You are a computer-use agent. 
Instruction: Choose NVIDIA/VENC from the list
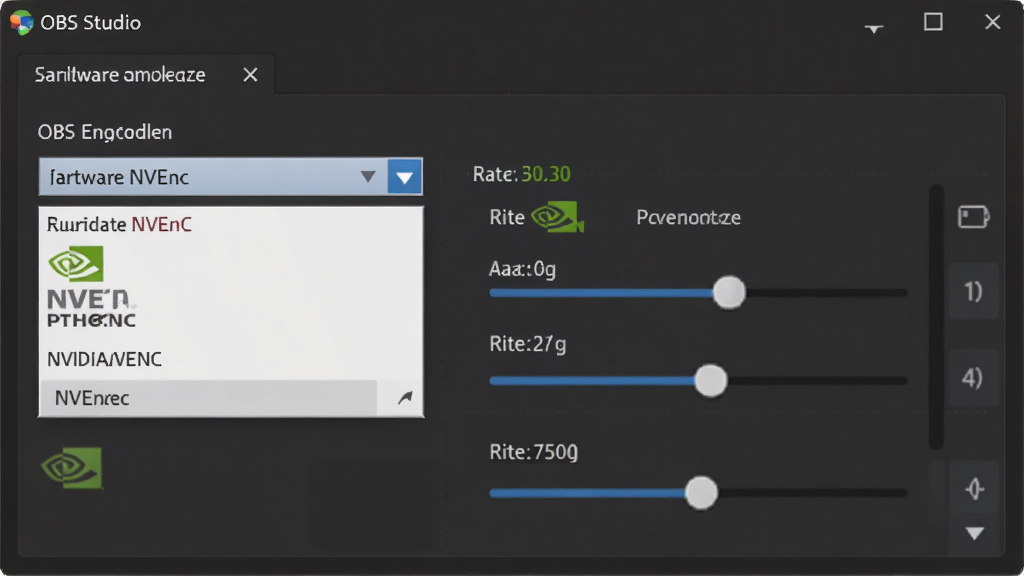104,359
